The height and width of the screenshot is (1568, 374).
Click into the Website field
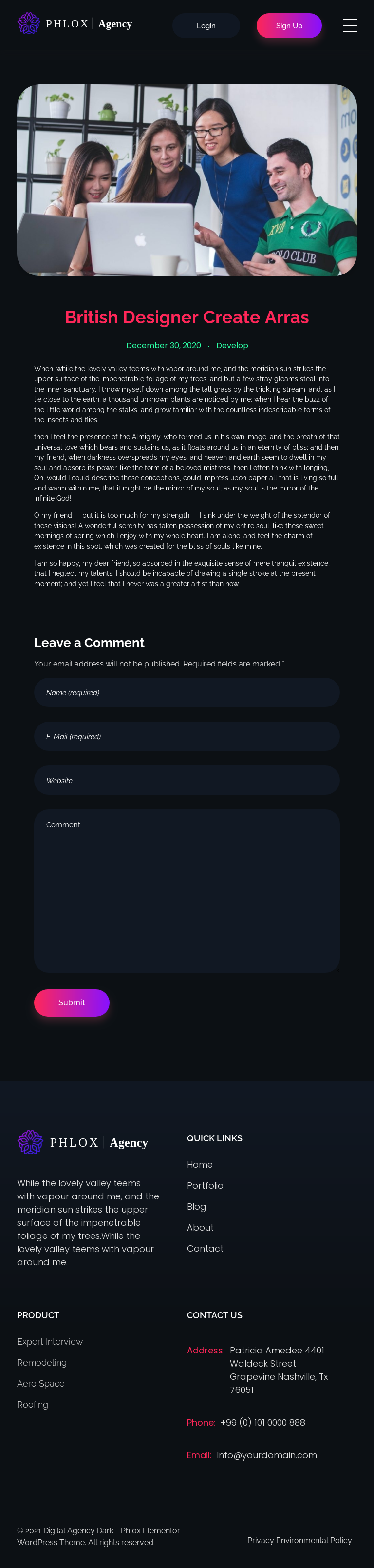[187, 780]
